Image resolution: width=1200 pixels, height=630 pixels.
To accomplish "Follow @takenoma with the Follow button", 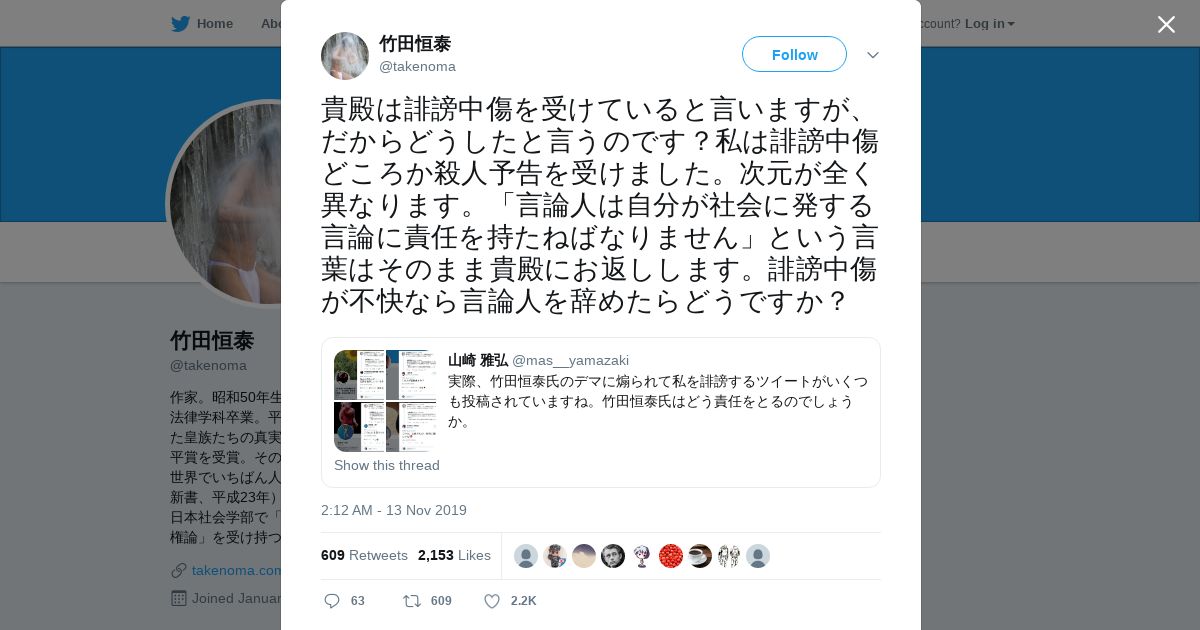I will [794, 54].
